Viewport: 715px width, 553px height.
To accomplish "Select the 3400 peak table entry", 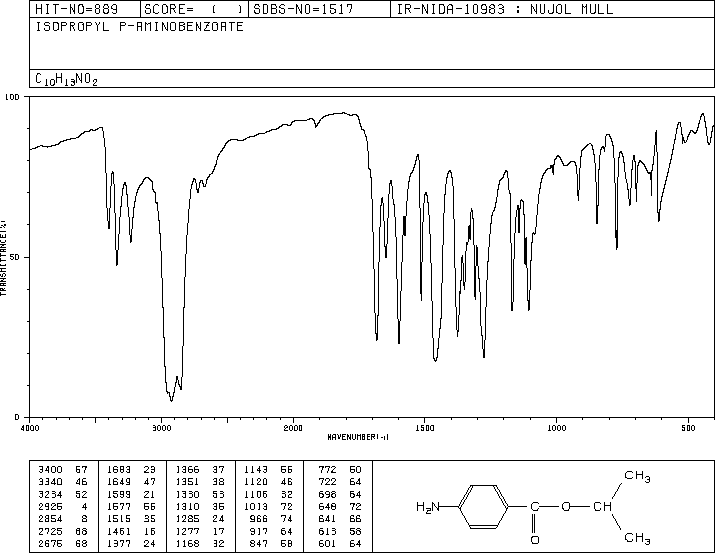I will click(x=63, y=470).
